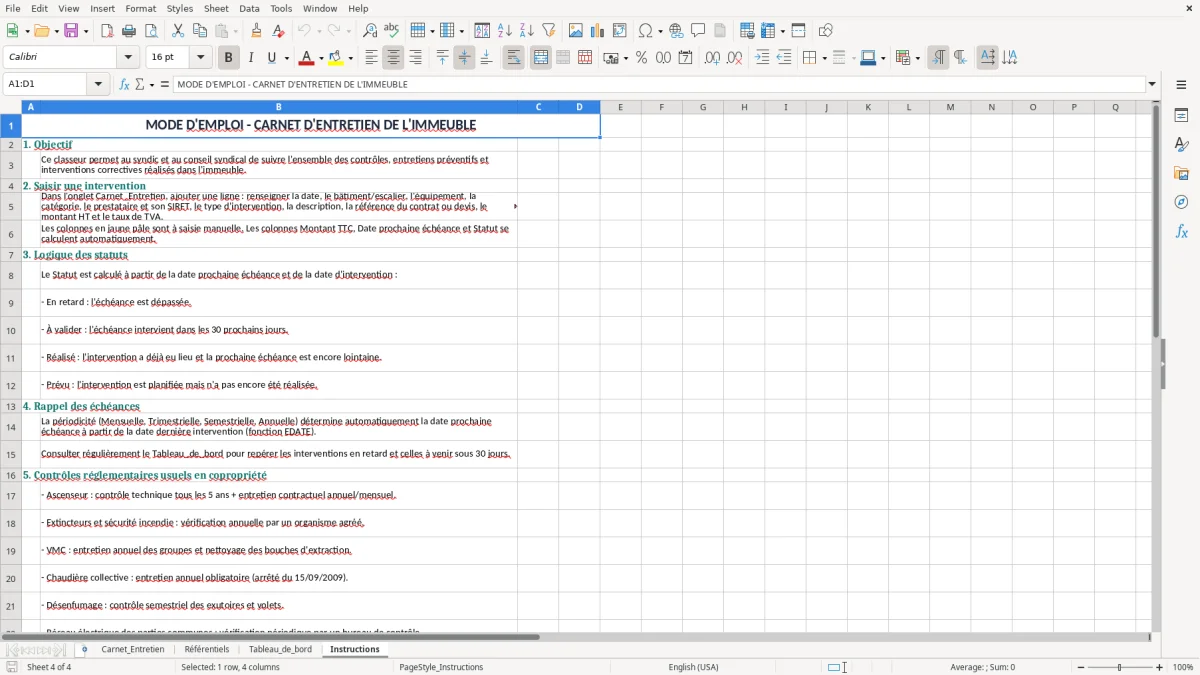Toggle Italic formatting
The image size is (1200, 675).
(x=250, y=58)
